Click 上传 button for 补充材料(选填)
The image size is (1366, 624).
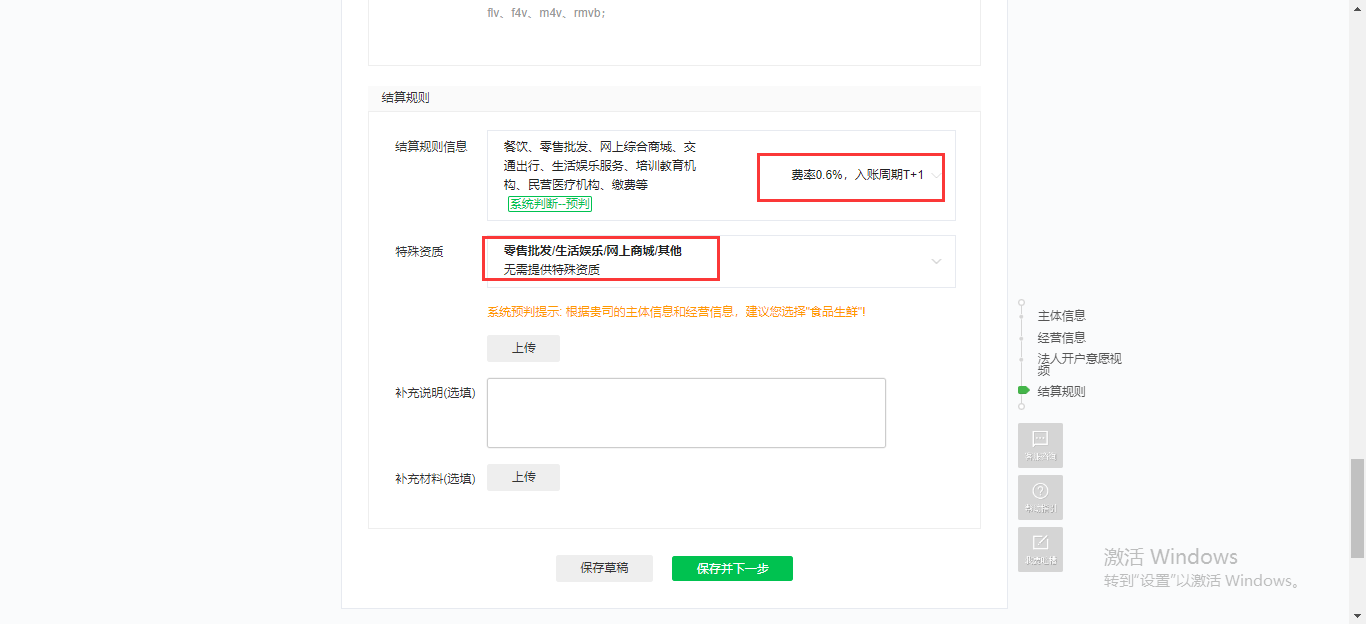pyautogui.click(x=523, y=477)
